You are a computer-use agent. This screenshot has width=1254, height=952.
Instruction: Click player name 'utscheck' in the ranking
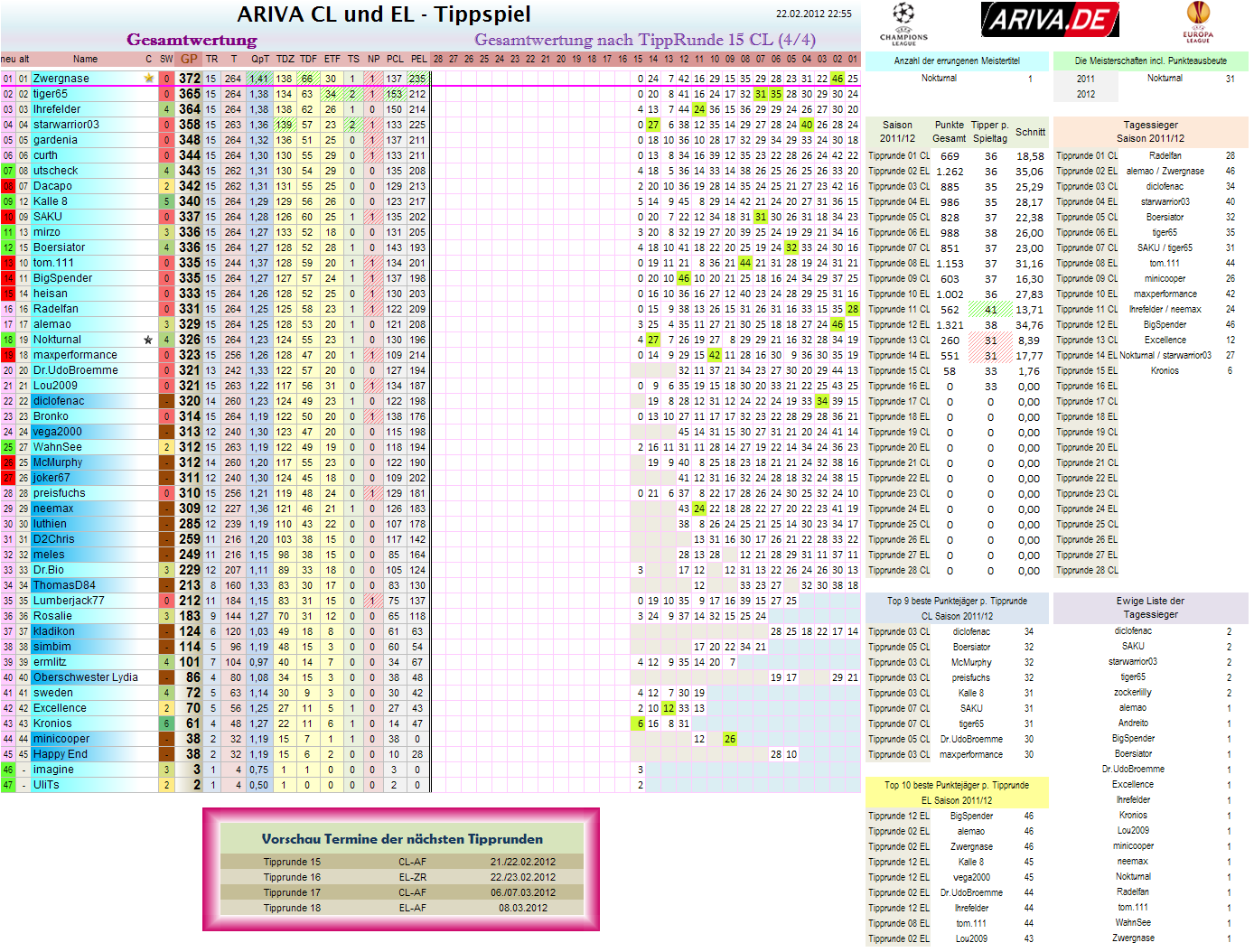point(55,171)
